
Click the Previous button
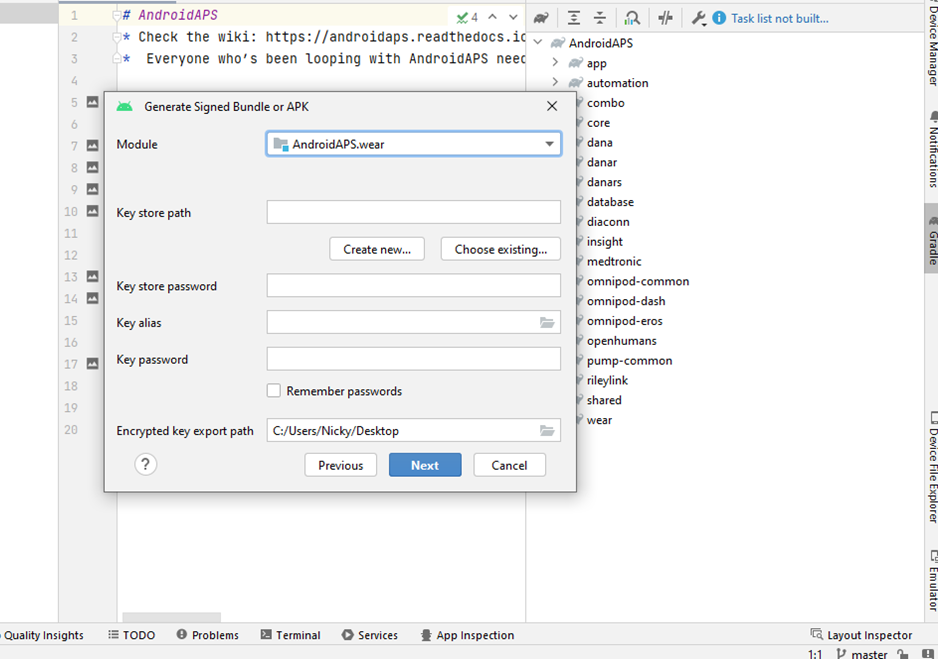pos(340,465)
